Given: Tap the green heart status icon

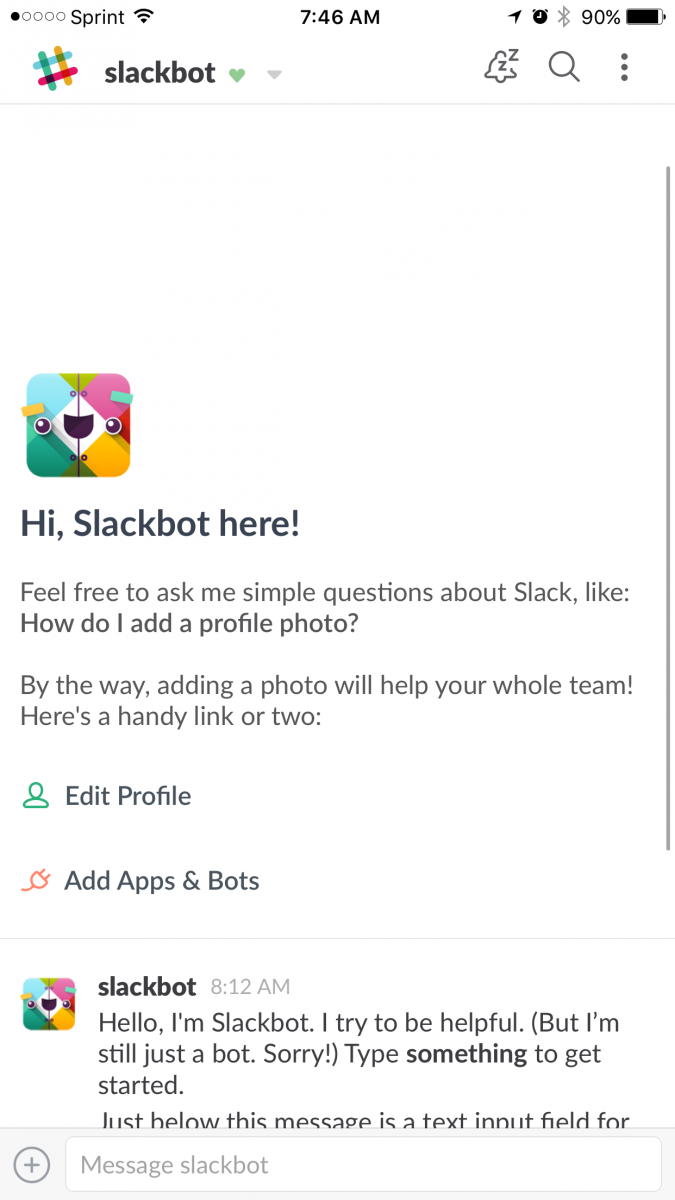Looking at the screenshot, I should (237, 75).
